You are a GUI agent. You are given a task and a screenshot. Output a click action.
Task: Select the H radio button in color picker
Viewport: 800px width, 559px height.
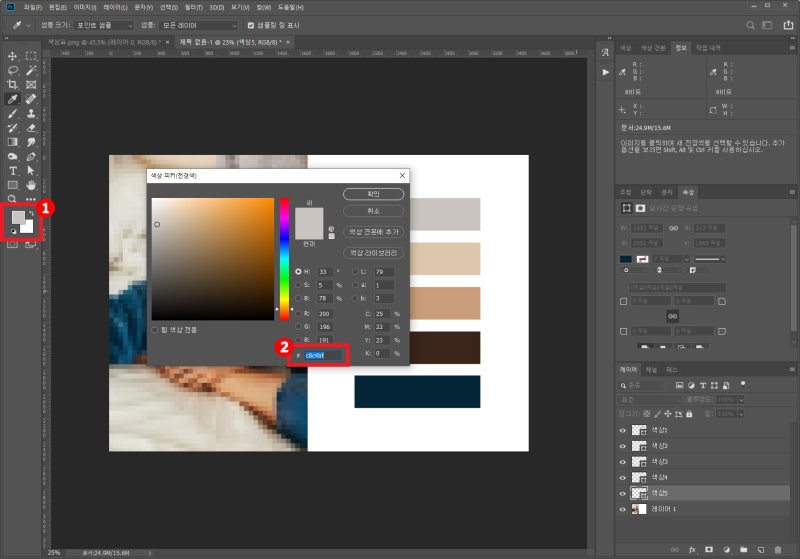pyautogui.click(x=298, y=272)
